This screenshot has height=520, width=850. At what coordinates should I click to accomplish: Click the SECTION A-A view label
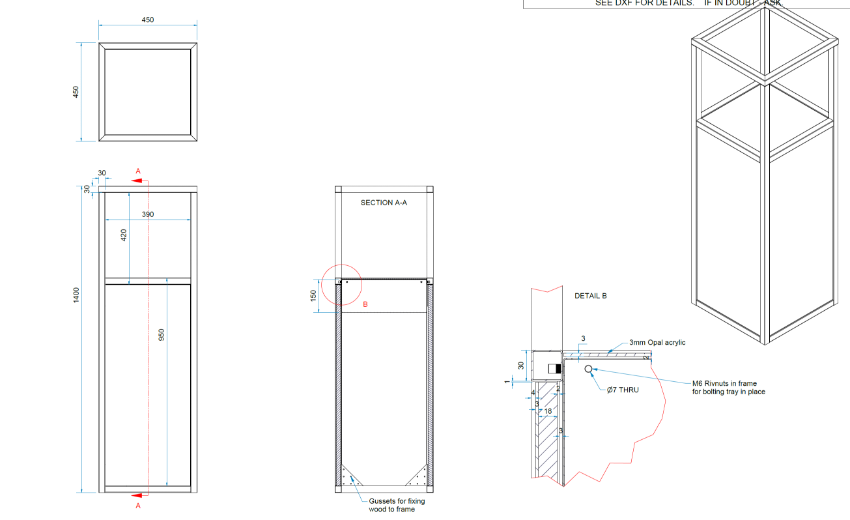coord(384,203)
